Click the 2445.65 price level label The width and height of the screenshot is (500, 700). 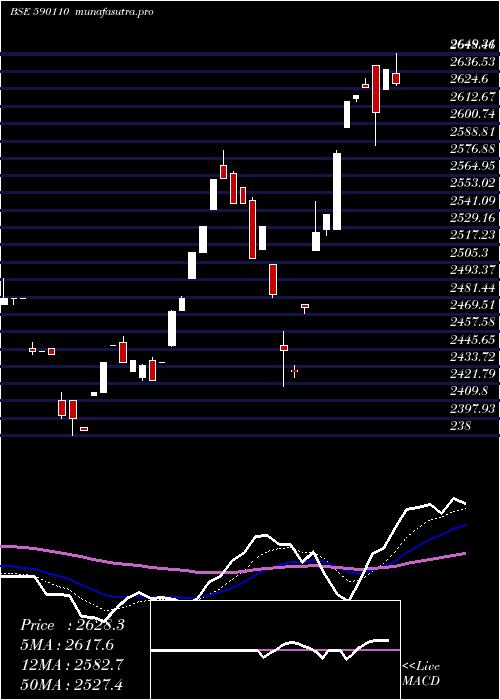tap(472, 340)
